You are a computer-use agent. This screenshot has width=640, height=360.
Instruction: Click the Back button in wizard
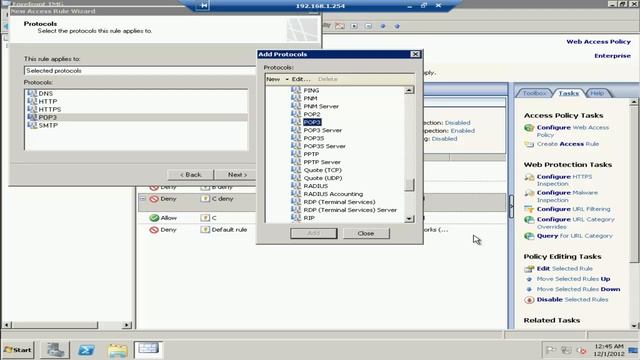tap(191, 175)
